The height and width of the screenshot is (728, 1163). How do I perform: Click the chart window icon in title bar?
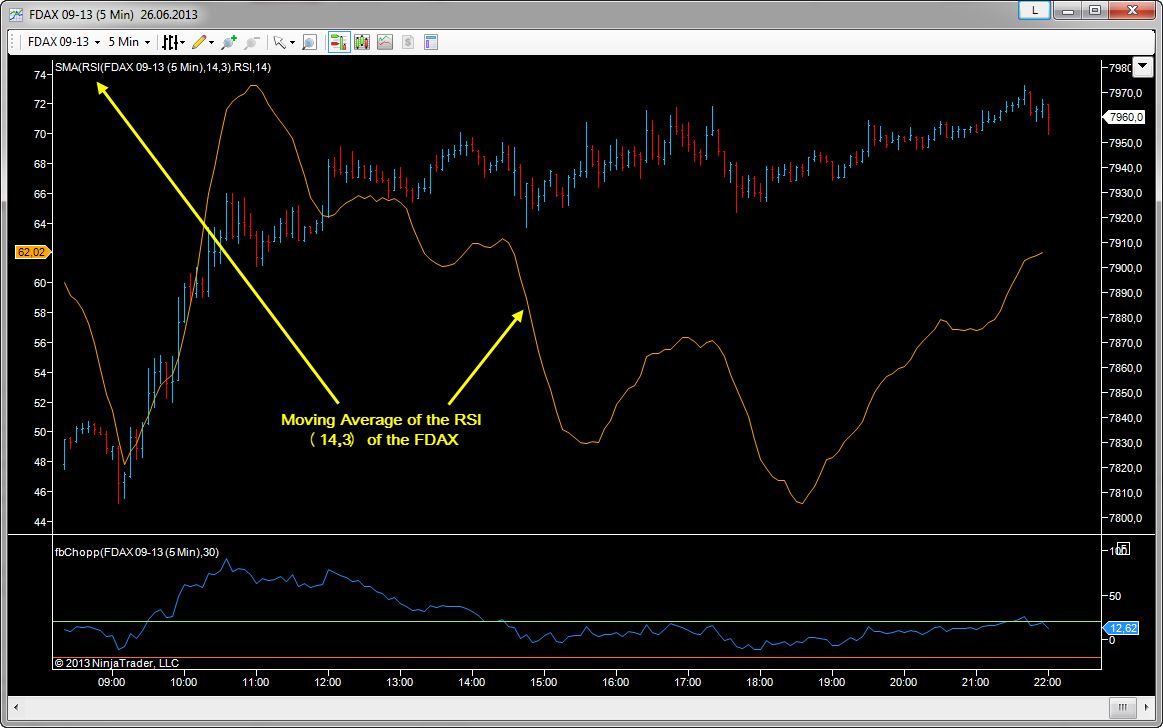16,14
